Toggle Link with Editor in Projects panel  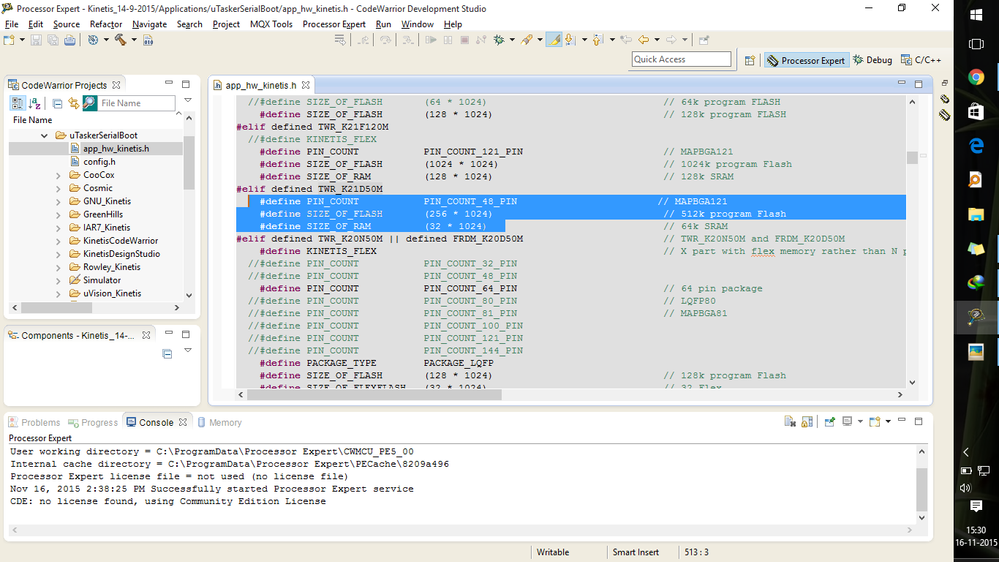73,103
